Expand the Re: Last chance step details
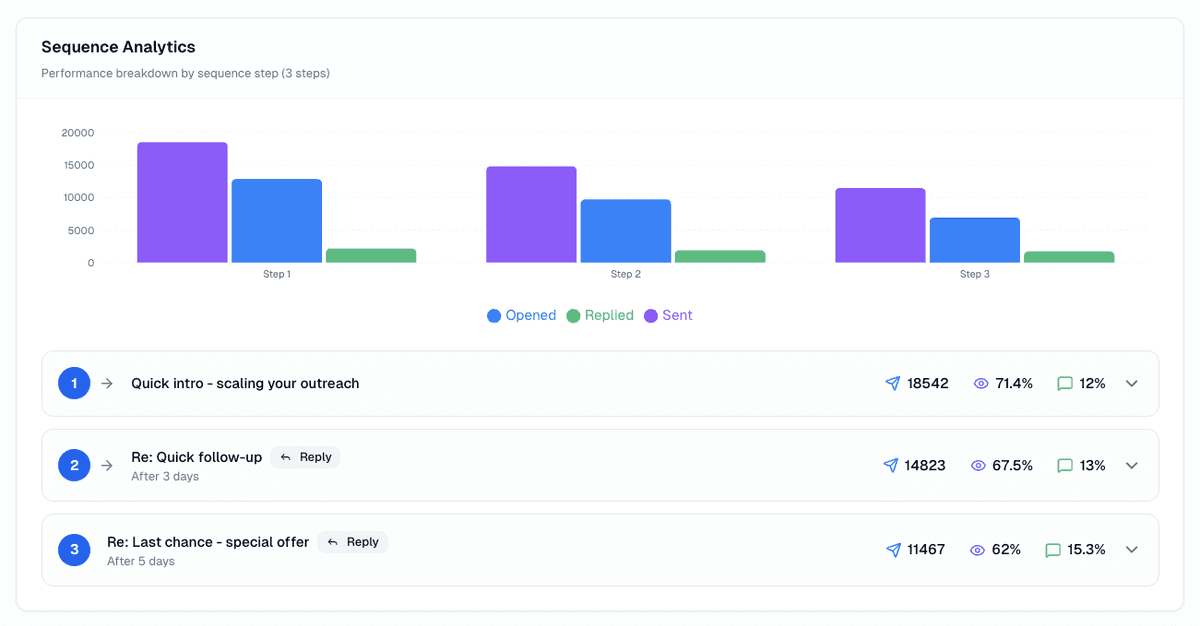Viewport: 1200px width, 626px height. [x=1131, y=549]
